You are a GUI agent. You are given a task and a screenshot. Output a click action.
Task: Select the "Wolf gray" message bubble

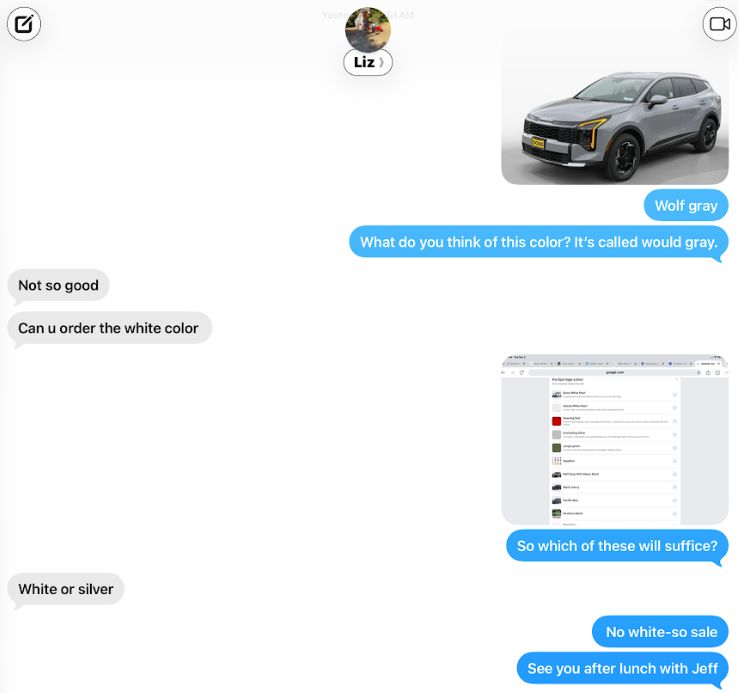pyautogui.click(x=686, y=206)
